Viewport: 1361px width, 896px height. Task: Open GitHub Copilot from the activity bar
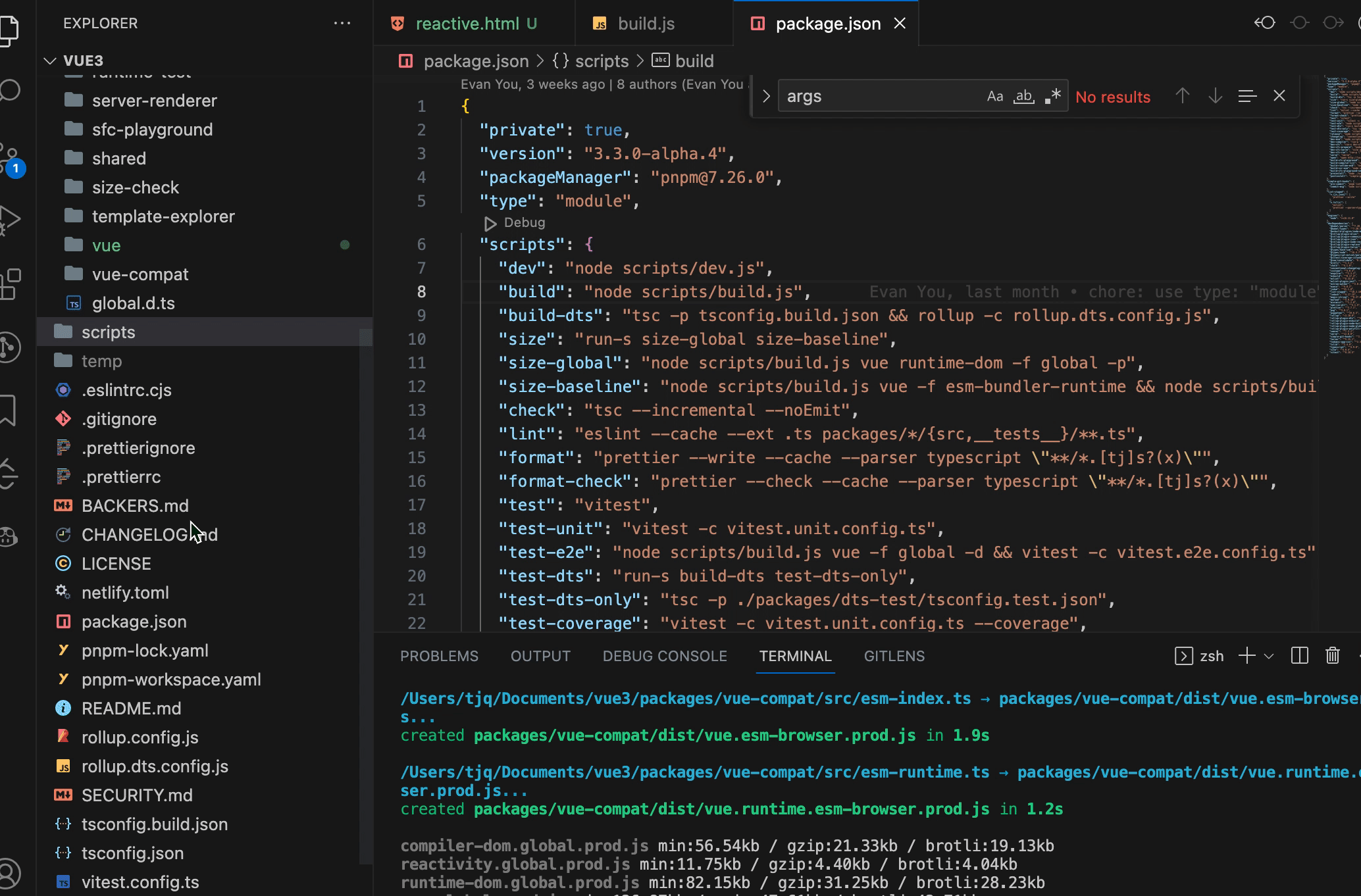point(11,536)
